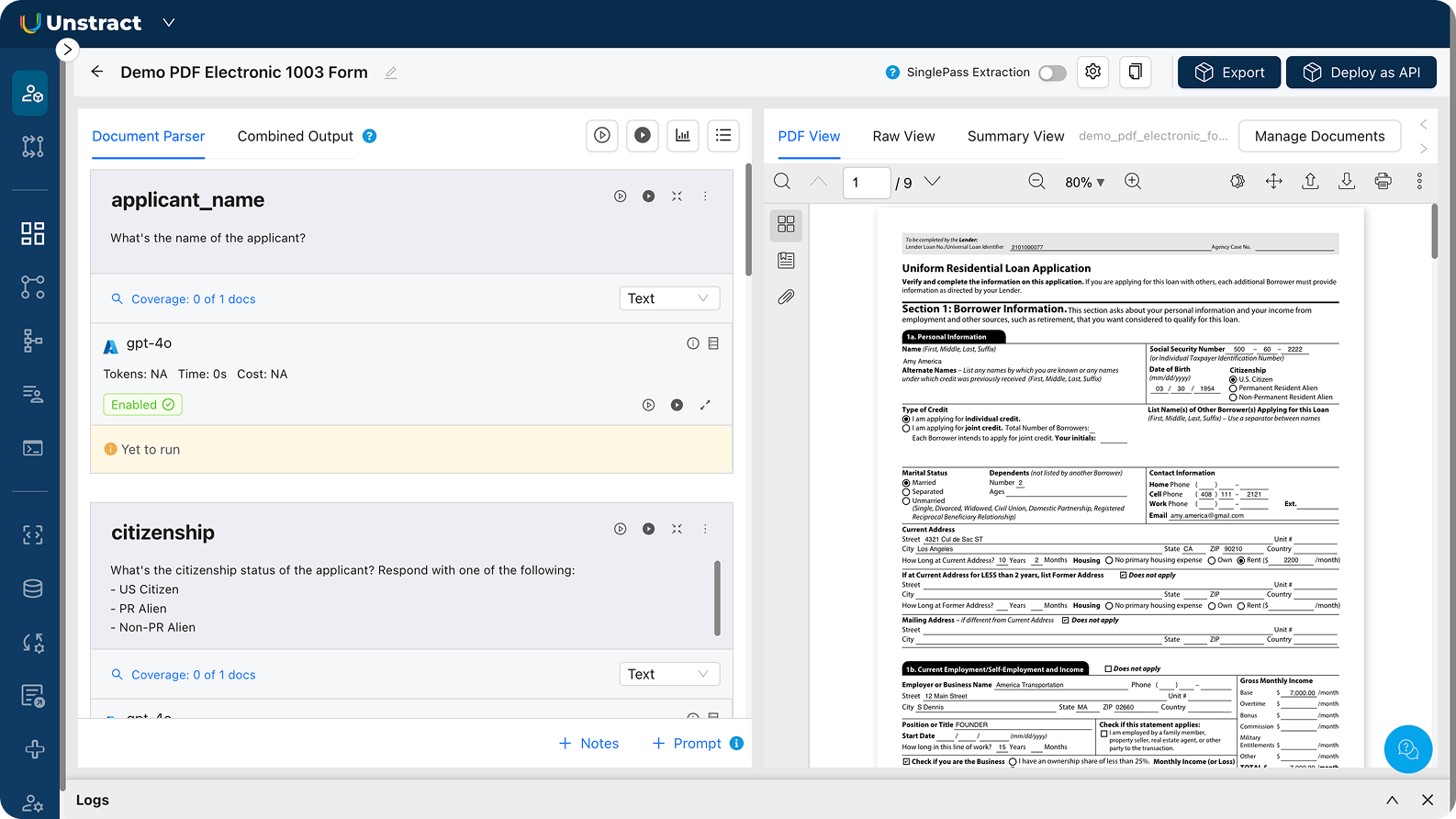The height and width of the screenshot is (819, 1456).
Task: Edit project name with pencil icon
Action: [391, 73]
